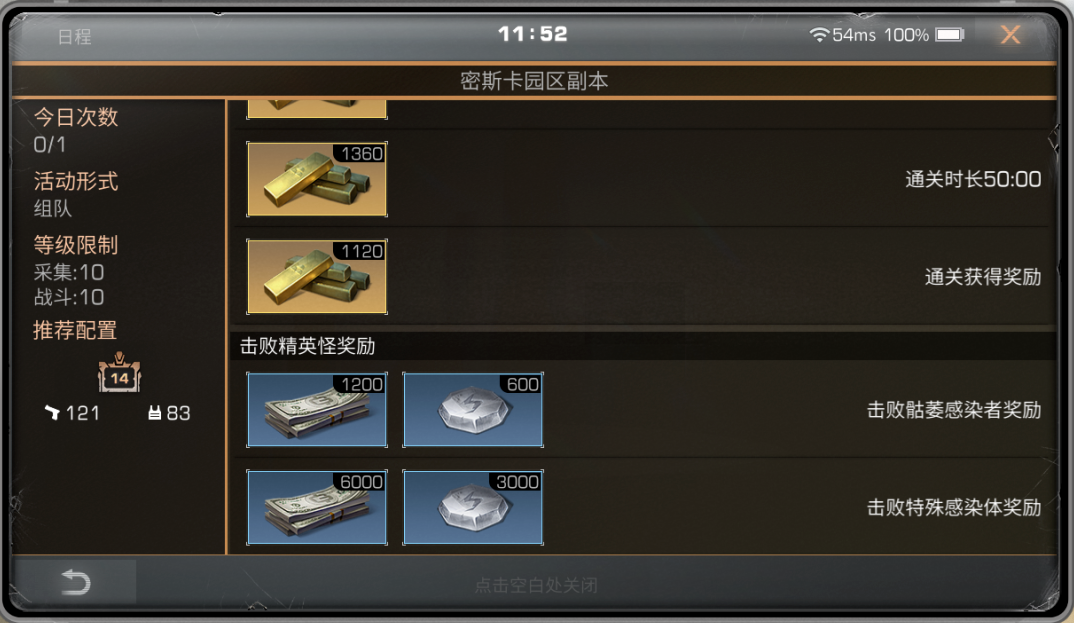Close the panel with the orange X

point(1010,34)
